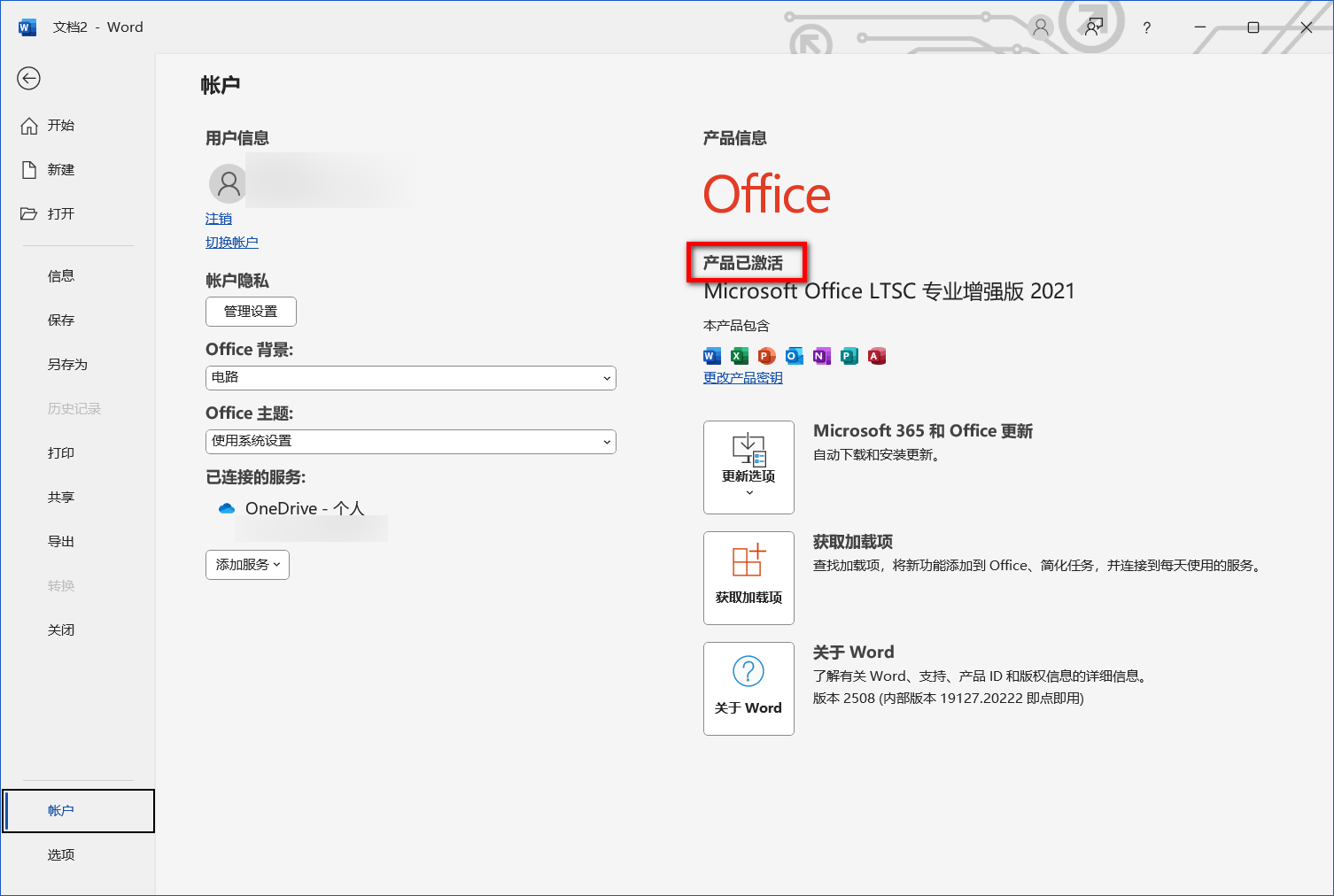The image size is (1334, 896).
Task: Open the 打开 sidebar item
Action: coord(61,214)
